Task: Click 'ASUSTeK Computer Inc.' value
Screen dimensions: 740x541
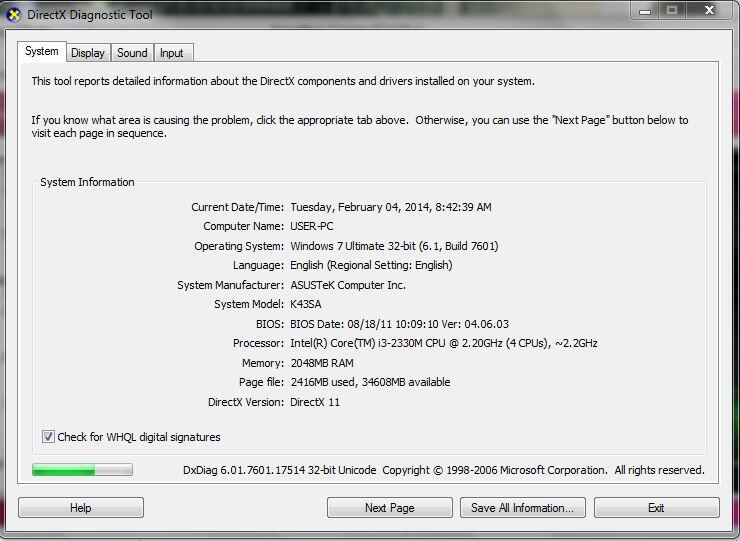Action: pos(348,285)
